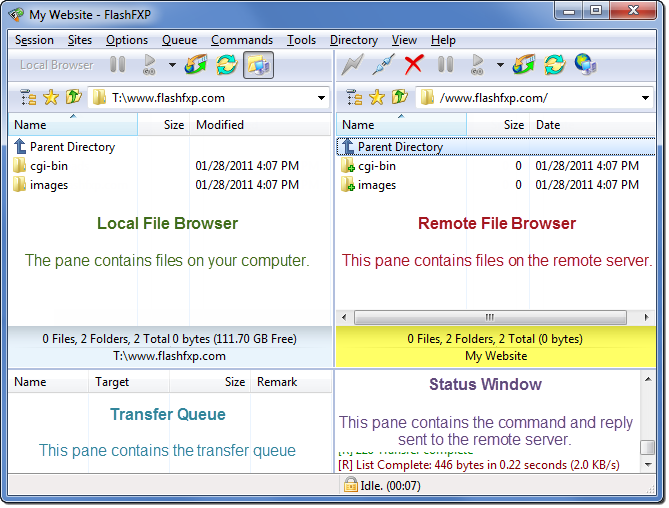
Task: Open the remote Go button dropdown arrow
Action: pos(500,65)
